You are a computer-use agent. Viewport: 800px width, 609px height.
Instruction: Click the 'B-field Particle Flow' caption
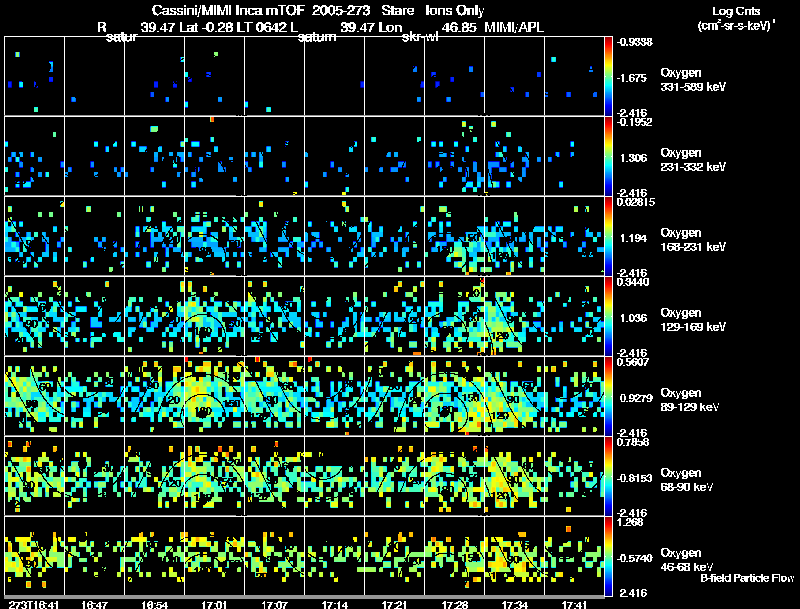747,578
